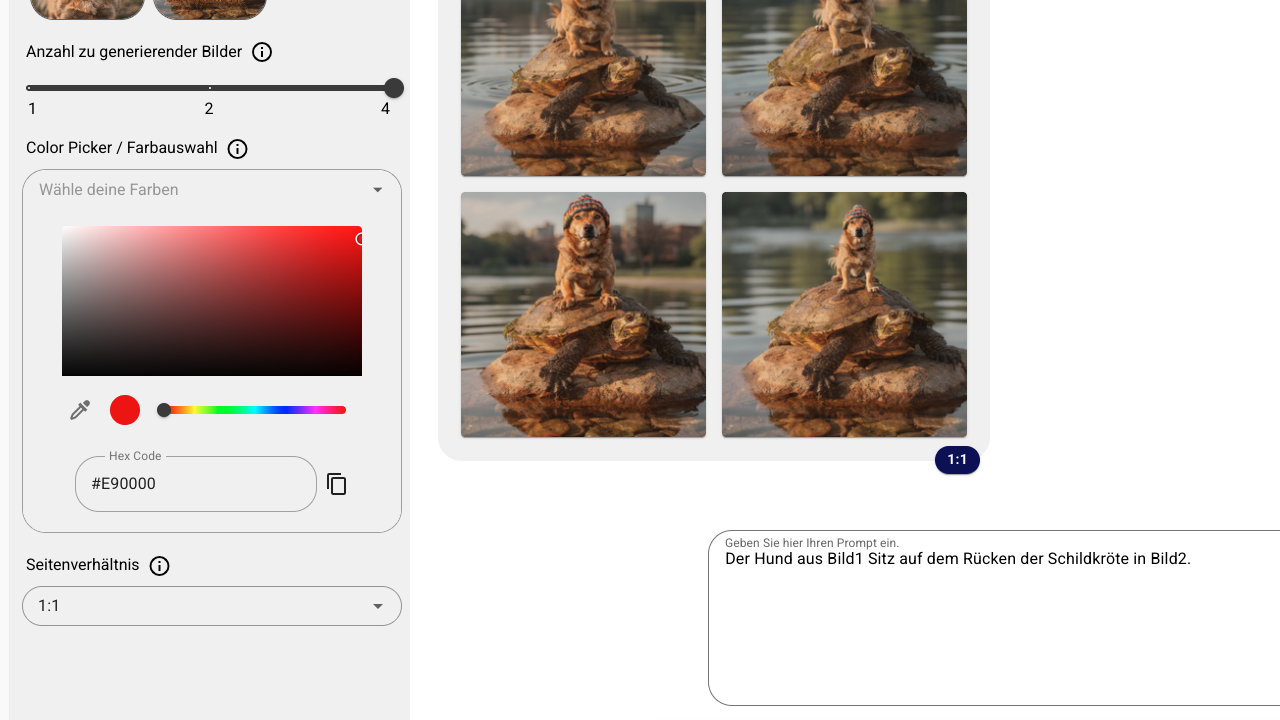Screen dimensions: 1280x720
Task: Open the top-right generated dog on turtle image
Action: click(844, 88)
